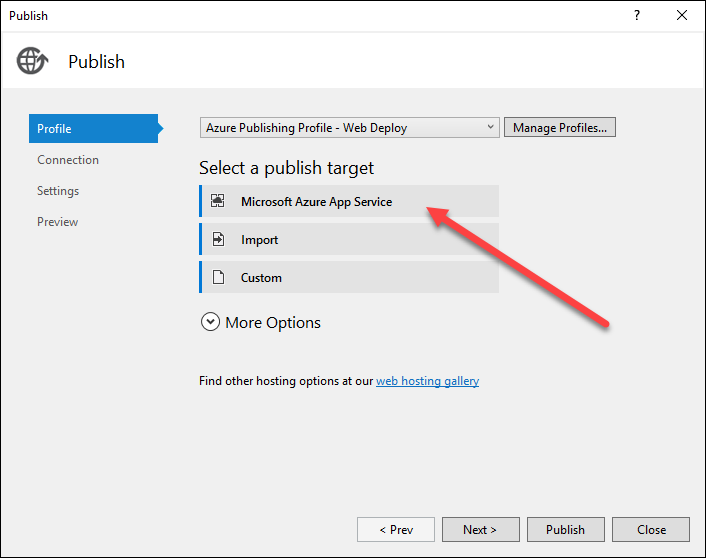Open the Profile step
706x558 pixels.
[x=93, y=128]
